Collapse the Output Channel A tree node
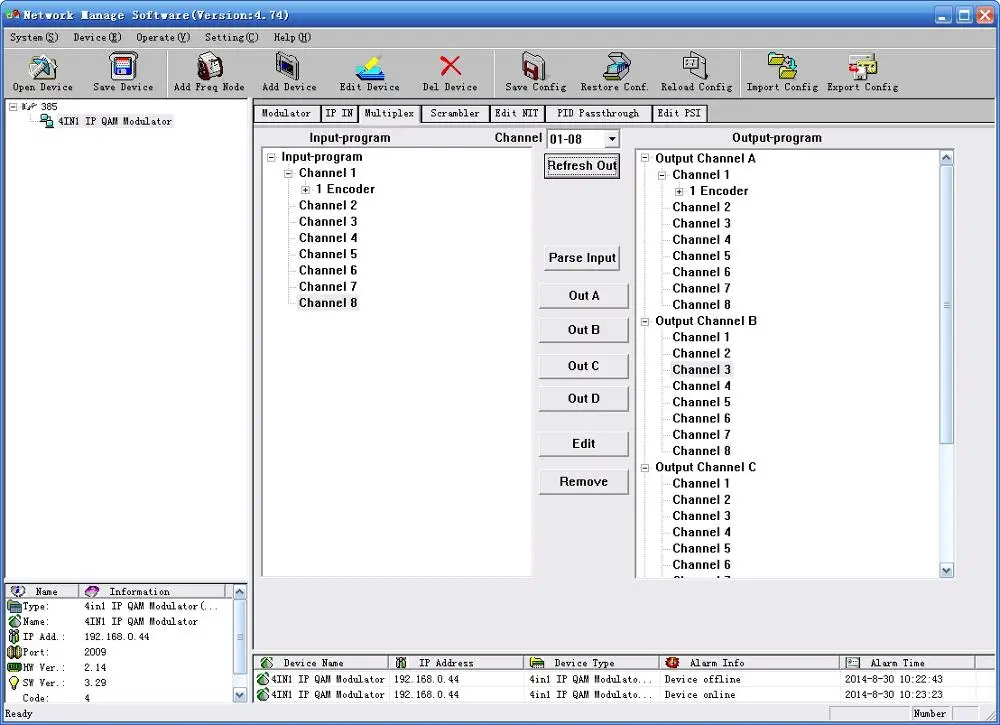 (x=645, y=159)
